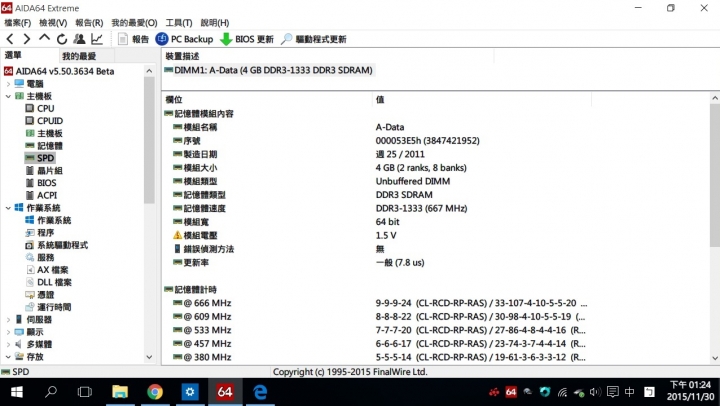
Task: Select the 作業系統 child item
Action: click(x=48, y=220)
